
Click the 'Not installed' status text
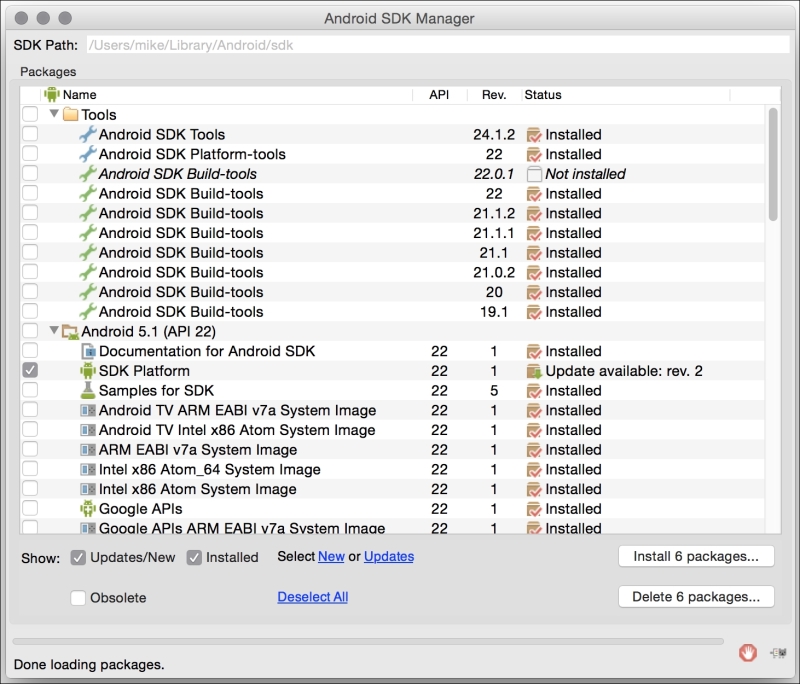pos(585,174)
